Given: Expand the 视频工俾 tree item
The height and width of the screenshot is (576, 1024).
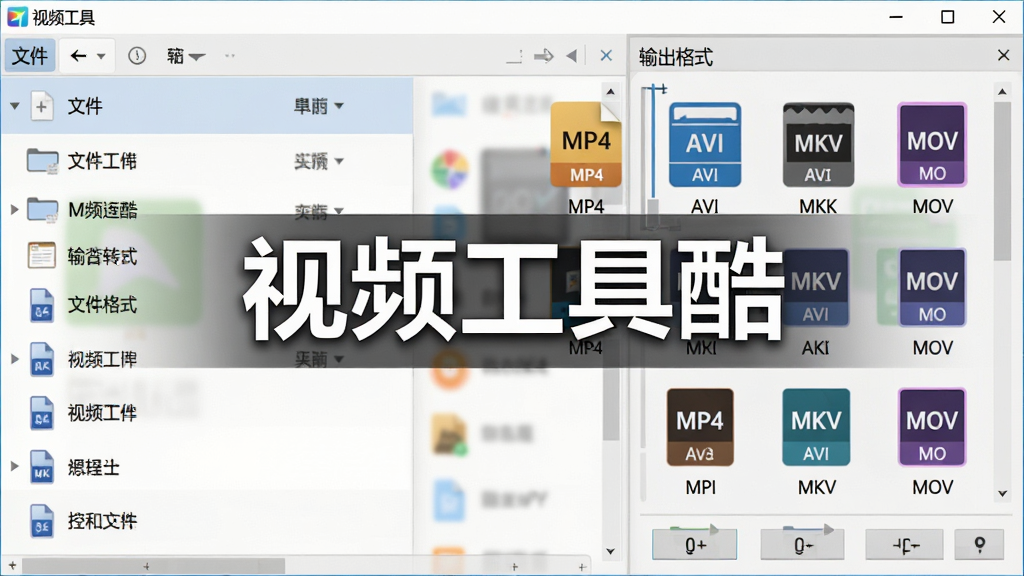Looking at the screenshot, I should coord(14,359).
